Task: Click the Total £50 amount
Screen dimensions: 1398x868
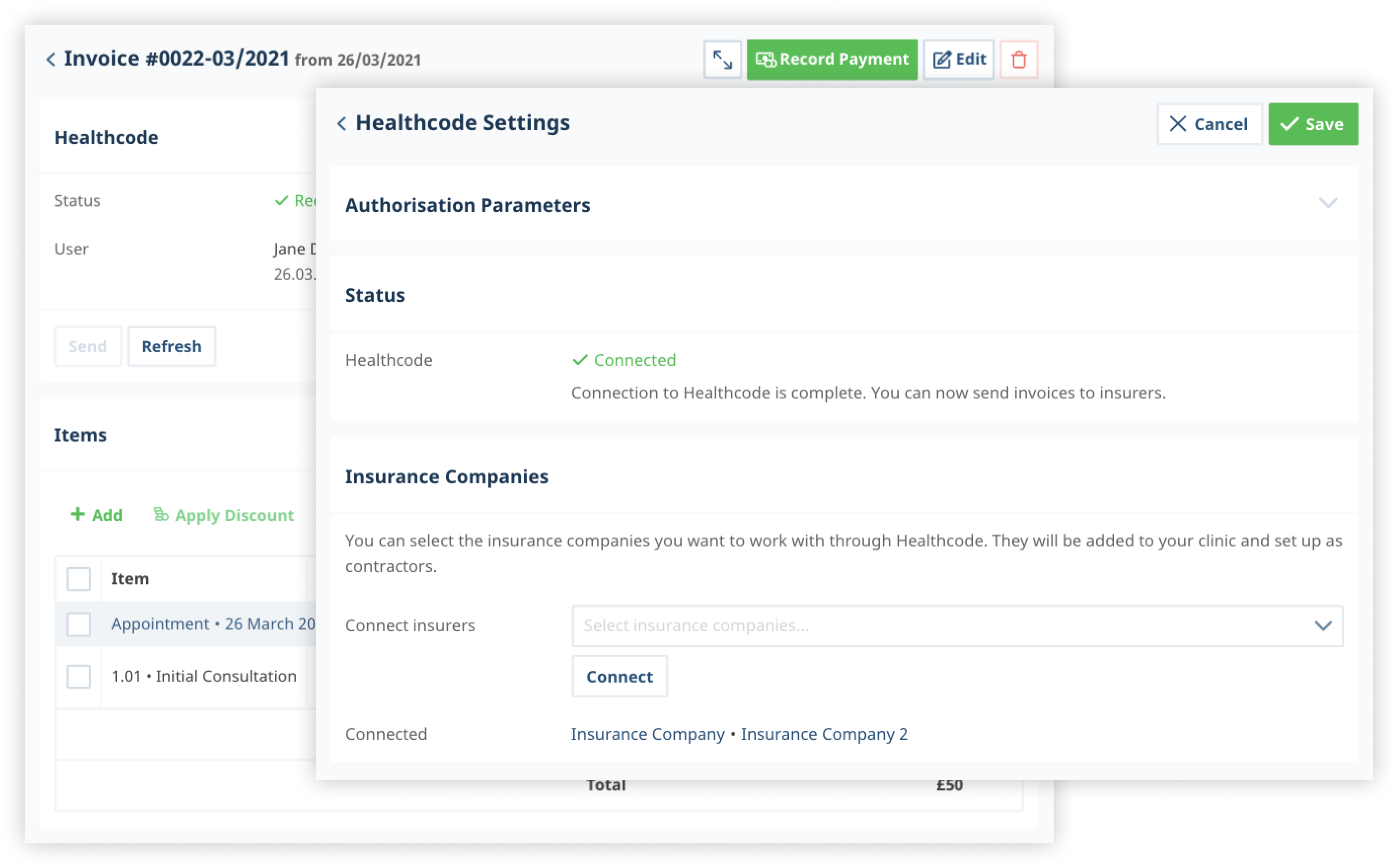Action: click(x=949, y=785)
